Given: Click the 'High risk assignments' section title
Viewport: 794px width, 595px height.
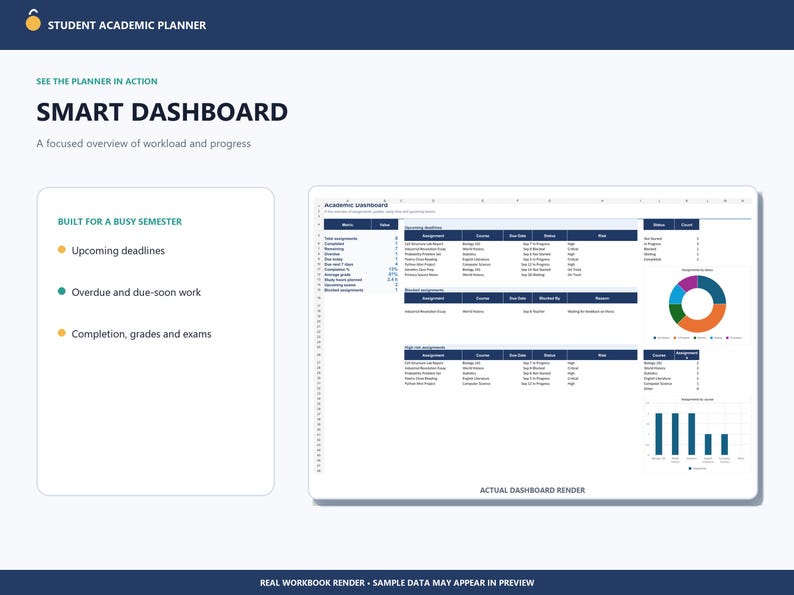Looking at the screenshot, I should click(x=425, y=347).
